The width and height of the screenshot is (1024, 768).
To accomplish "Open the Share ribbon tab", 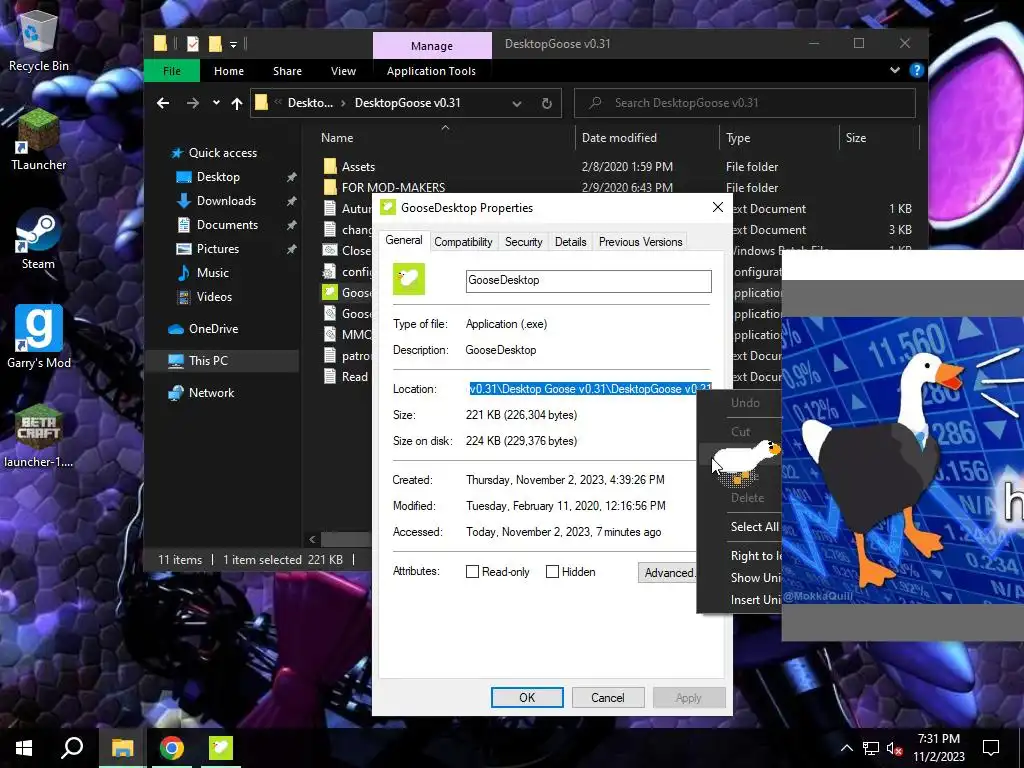I will (287, 71).
